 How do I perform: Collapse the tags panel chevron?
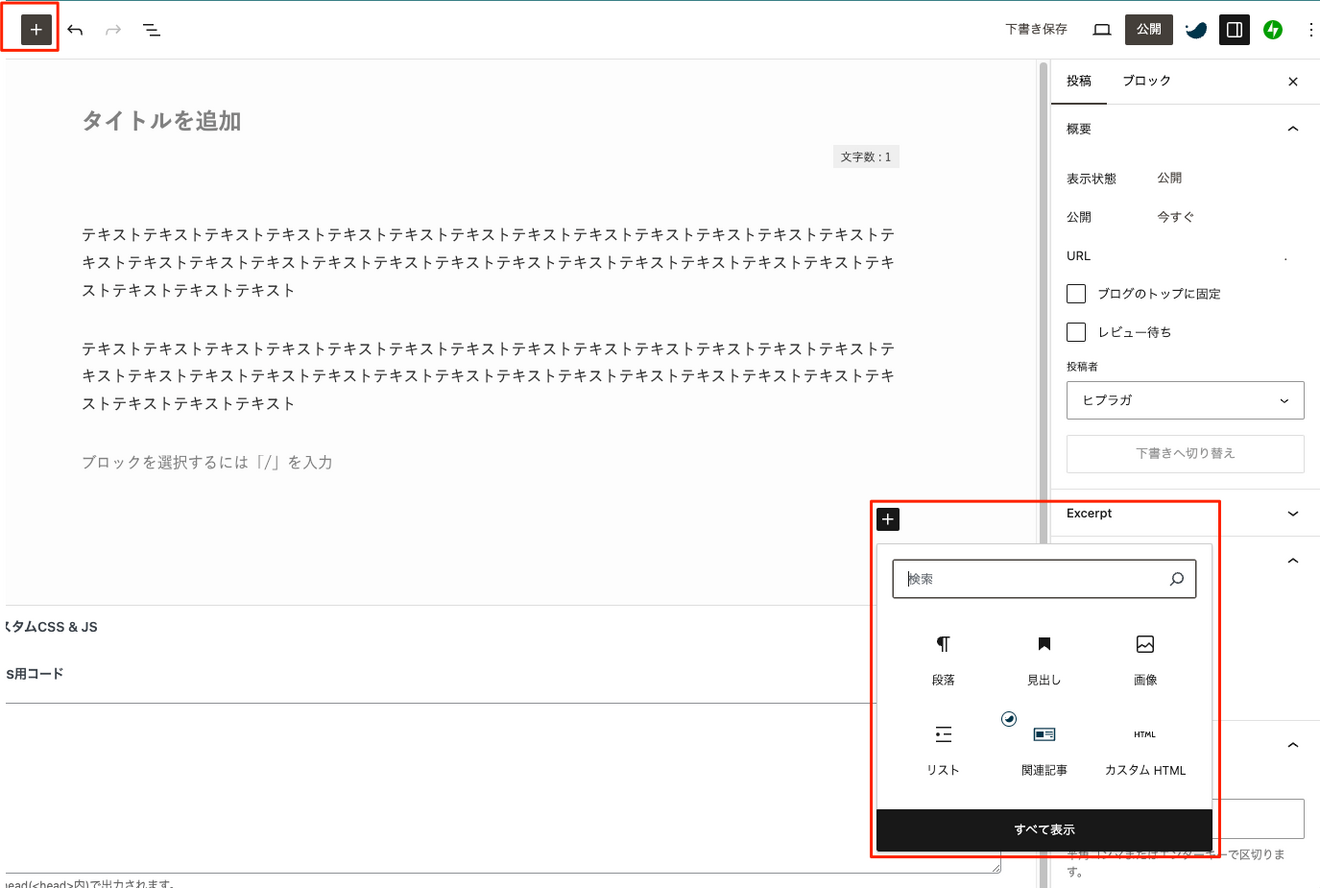1293,745
